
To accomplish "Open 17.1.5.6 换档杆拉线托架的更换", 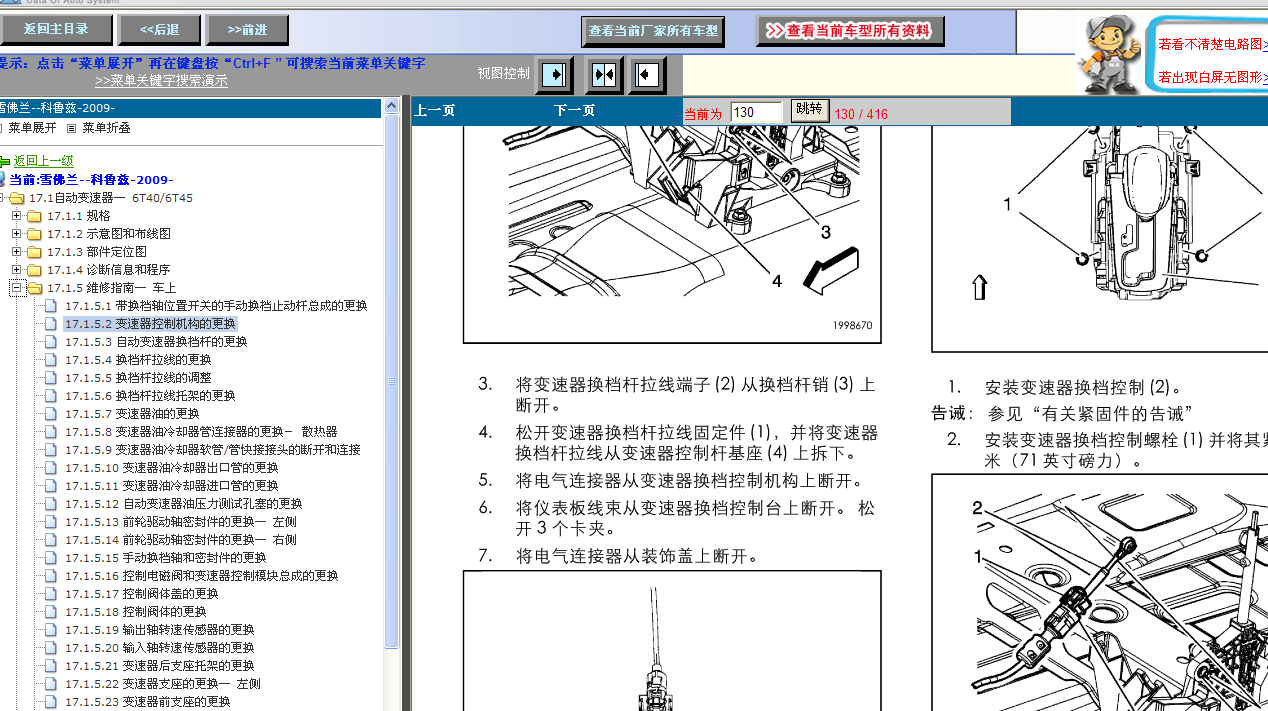I will pyautogui.click(x=150, y=396).
